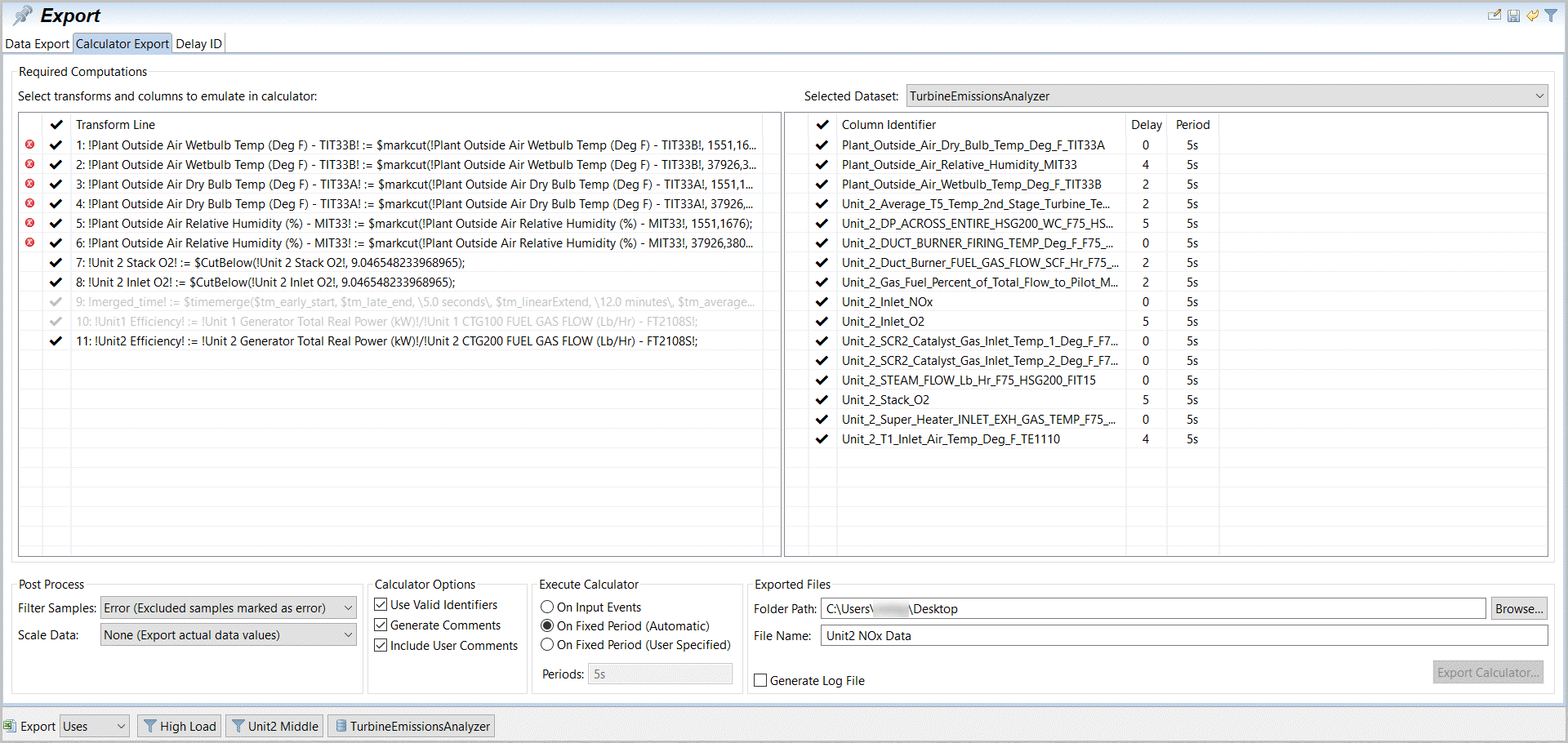Toggle checkmark for Unit_2_Inlet_NOx column

822,302
